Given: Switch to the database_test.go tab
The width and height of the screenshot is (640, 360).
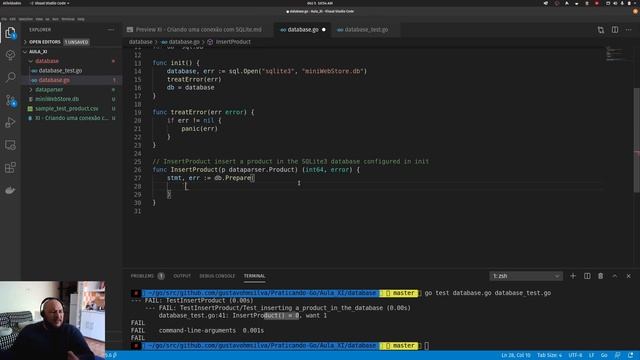Looking at the screenshot, I should click(x=366, y=29).
